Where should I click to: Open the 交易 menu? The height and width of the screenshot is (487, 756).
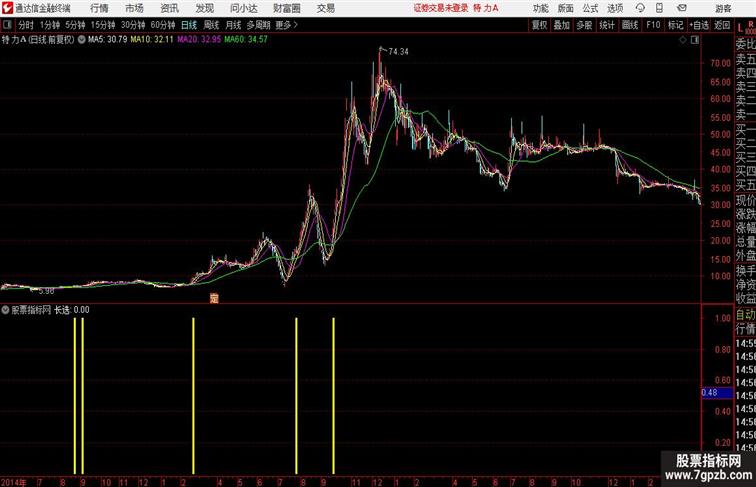pyautogui.click(x=325, y=8)
